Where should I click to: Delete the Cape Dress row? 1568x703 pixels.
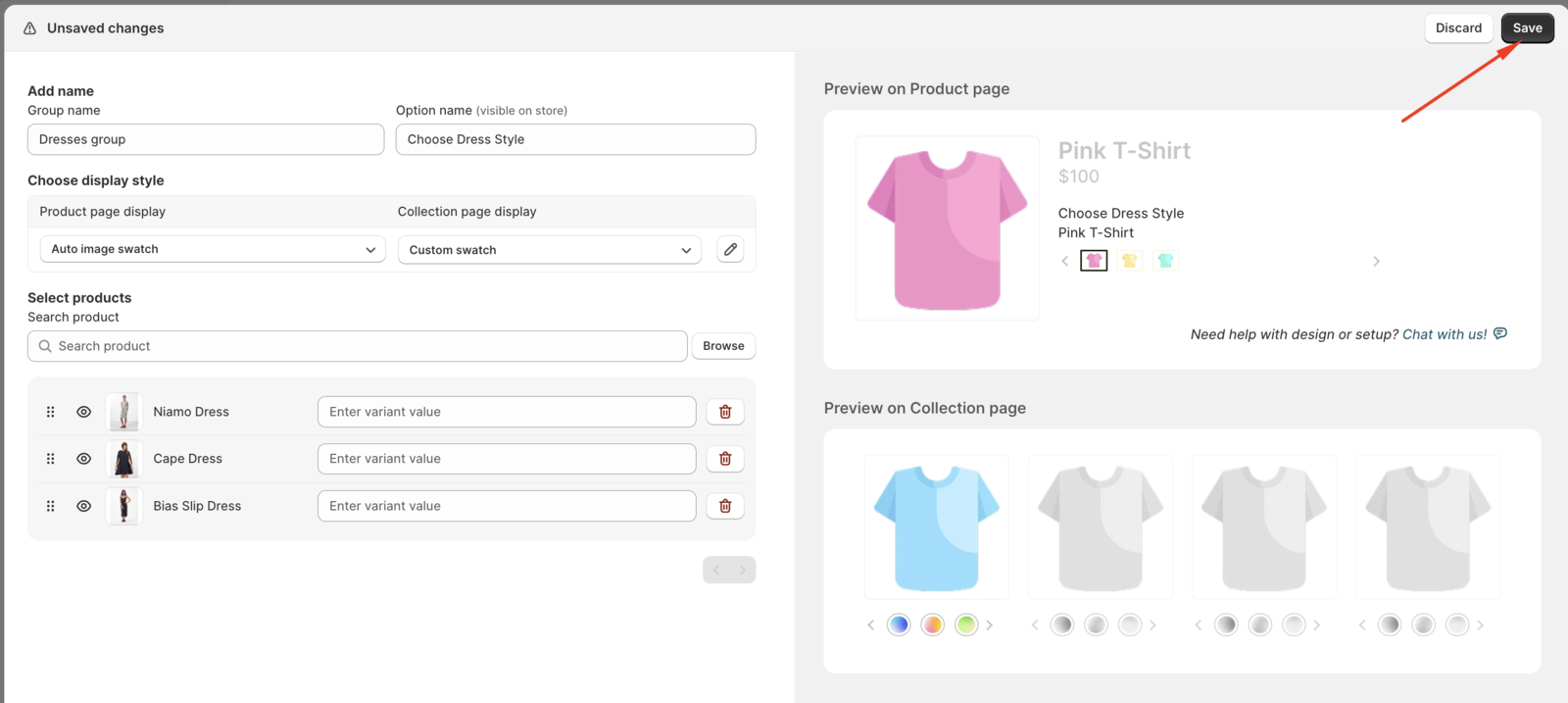tap(725, 459)
